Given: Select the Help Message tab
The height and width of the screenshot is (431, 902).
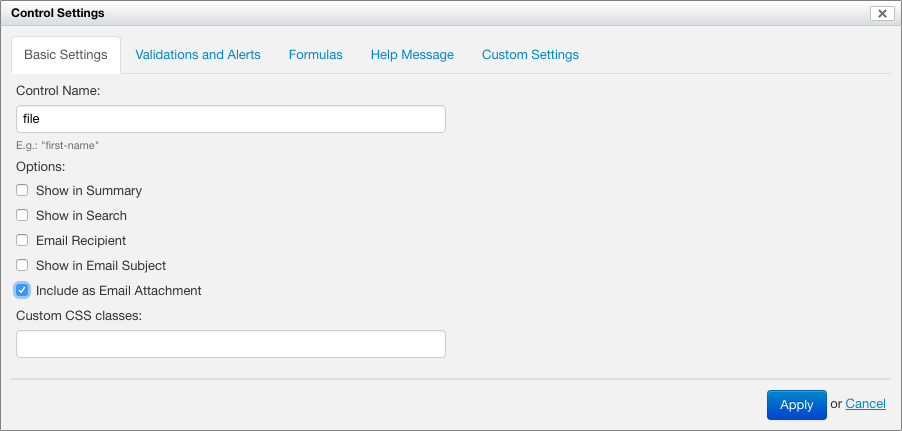Looking at the screenshot, I should (412, 55).
